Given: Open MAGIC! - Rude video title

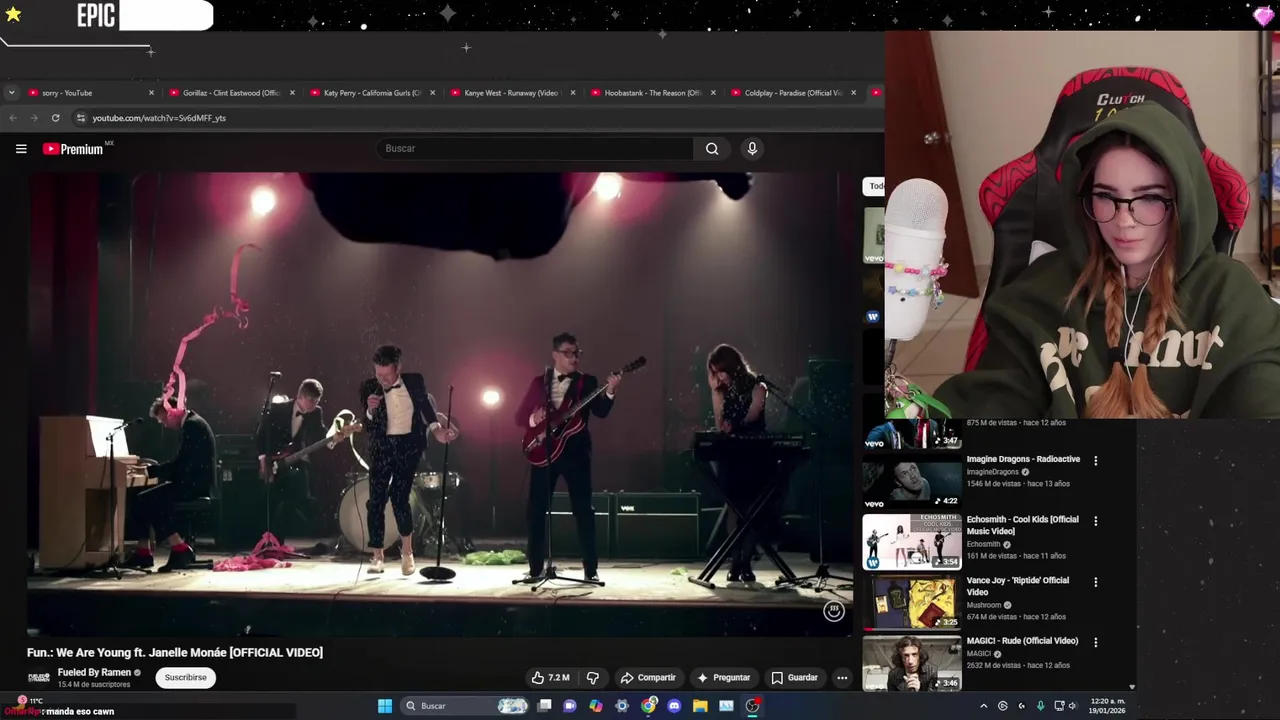Looking at the screenshot, I should click(1022, 641).
